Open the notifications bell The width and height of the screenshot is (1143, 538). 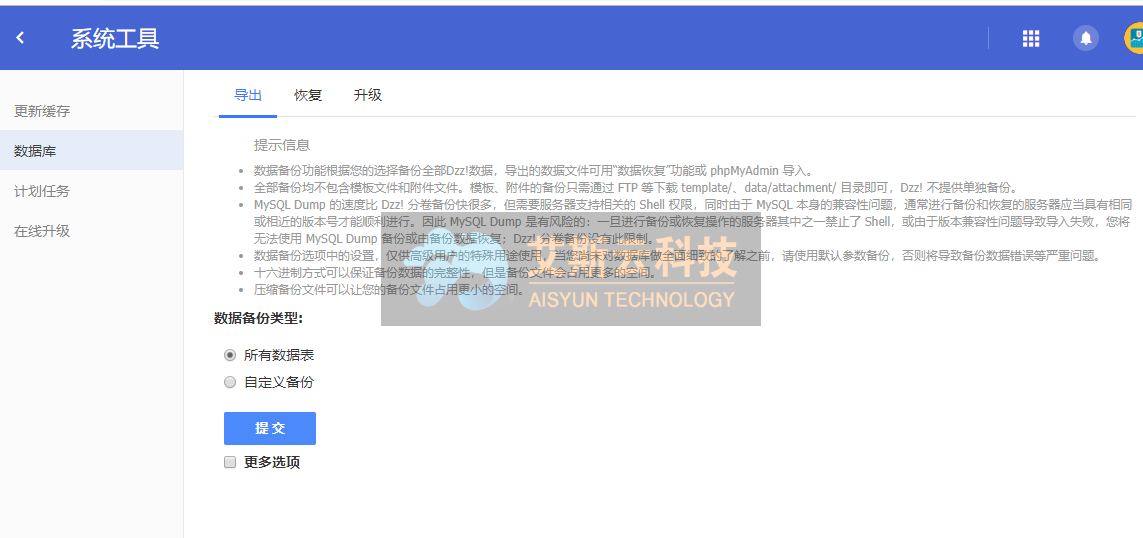coord(1085,38)
